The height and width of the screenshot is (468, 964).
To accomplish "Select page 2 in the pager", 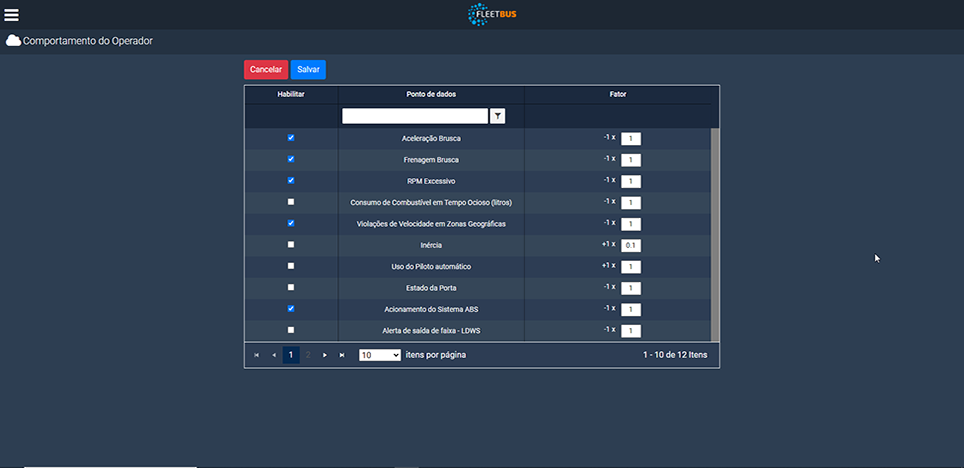I will [x=308, y=355].
